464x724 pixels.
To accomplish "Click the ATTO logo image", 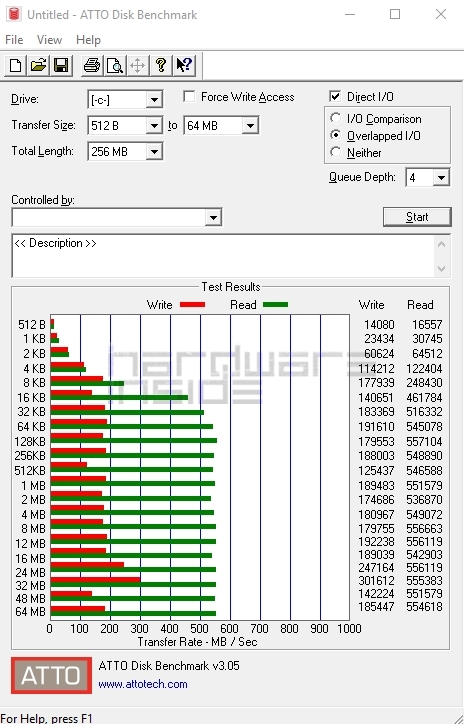I will [x=51, y=675].
